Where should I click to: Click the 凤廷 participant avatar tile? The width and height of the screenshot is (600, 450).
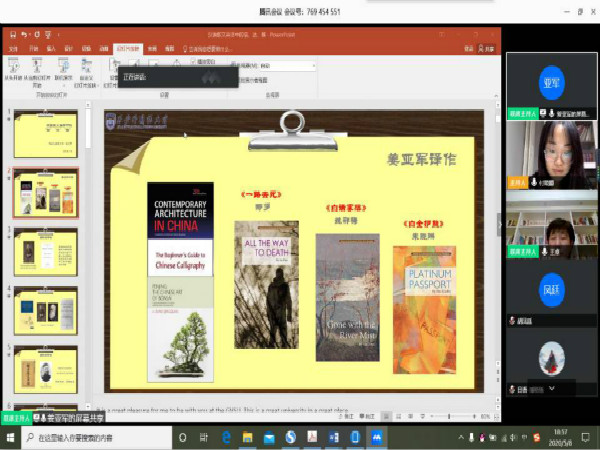[551, 290]
